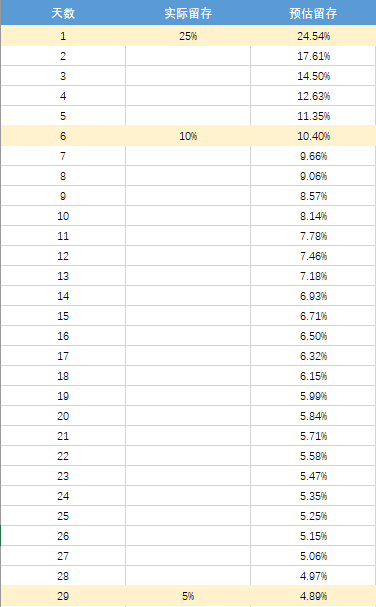Click the 5% actual retention cell
The image size is (376, 607).
(188, 596)
